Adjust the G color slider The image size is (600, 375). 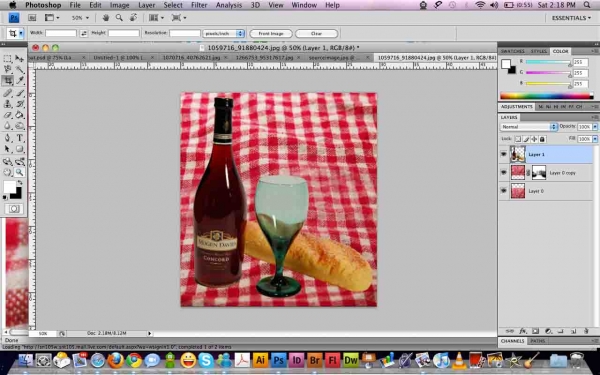click(x=548, y=73)
